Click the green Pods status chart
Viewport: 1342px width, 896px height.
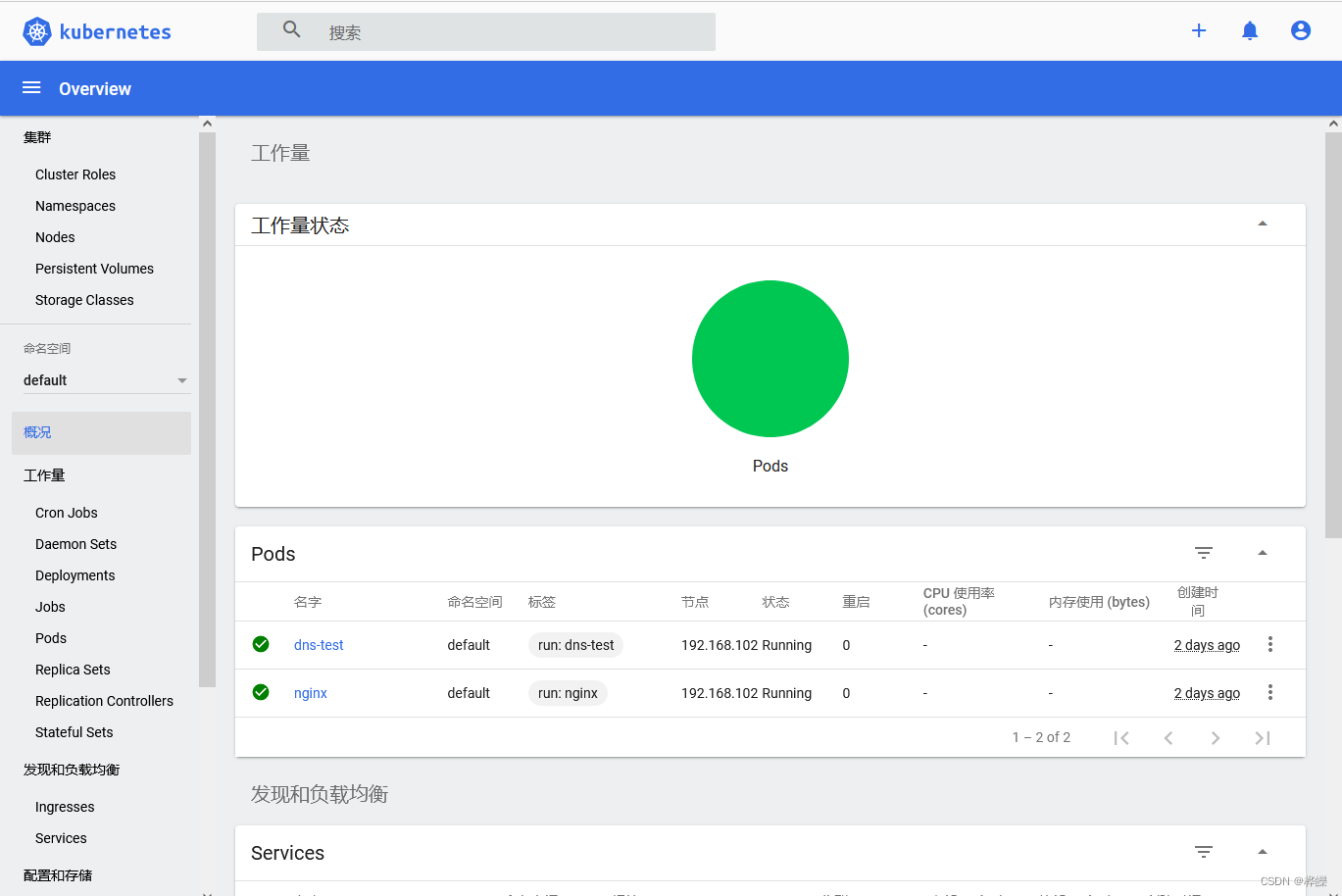770,359
